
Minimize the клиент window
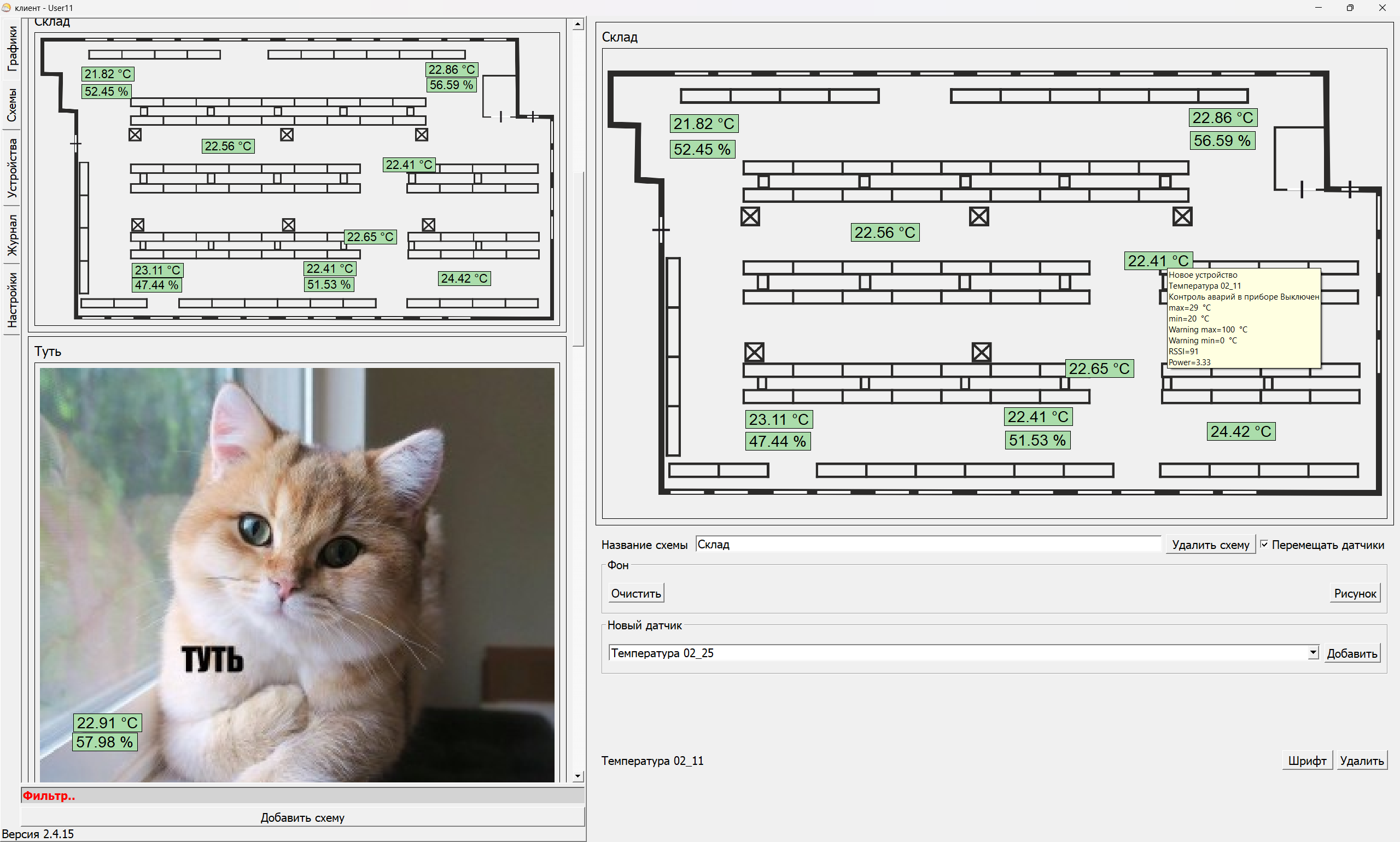point(1318,7)
